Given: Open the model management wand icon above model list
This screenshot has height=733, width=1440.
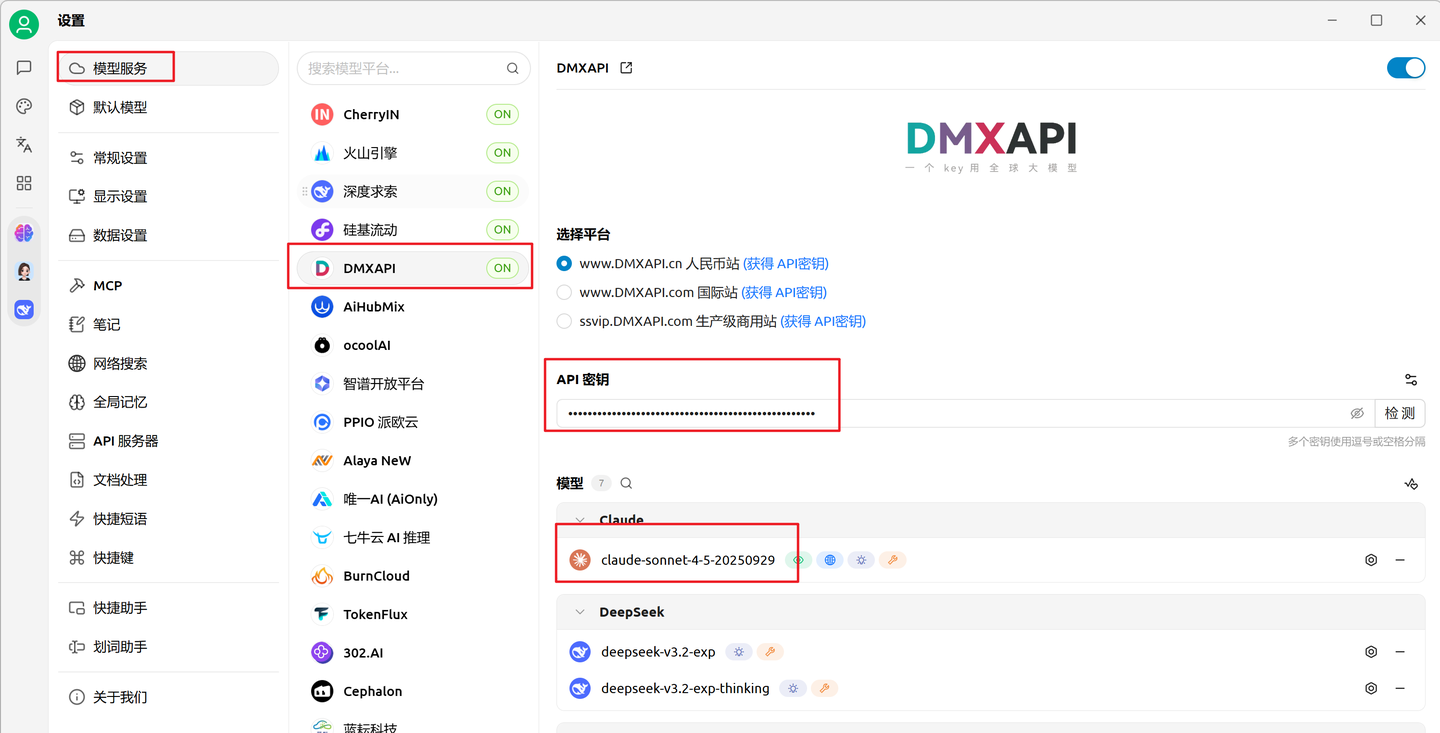Looking at the screenshot, I should [x=1411, y=484].
